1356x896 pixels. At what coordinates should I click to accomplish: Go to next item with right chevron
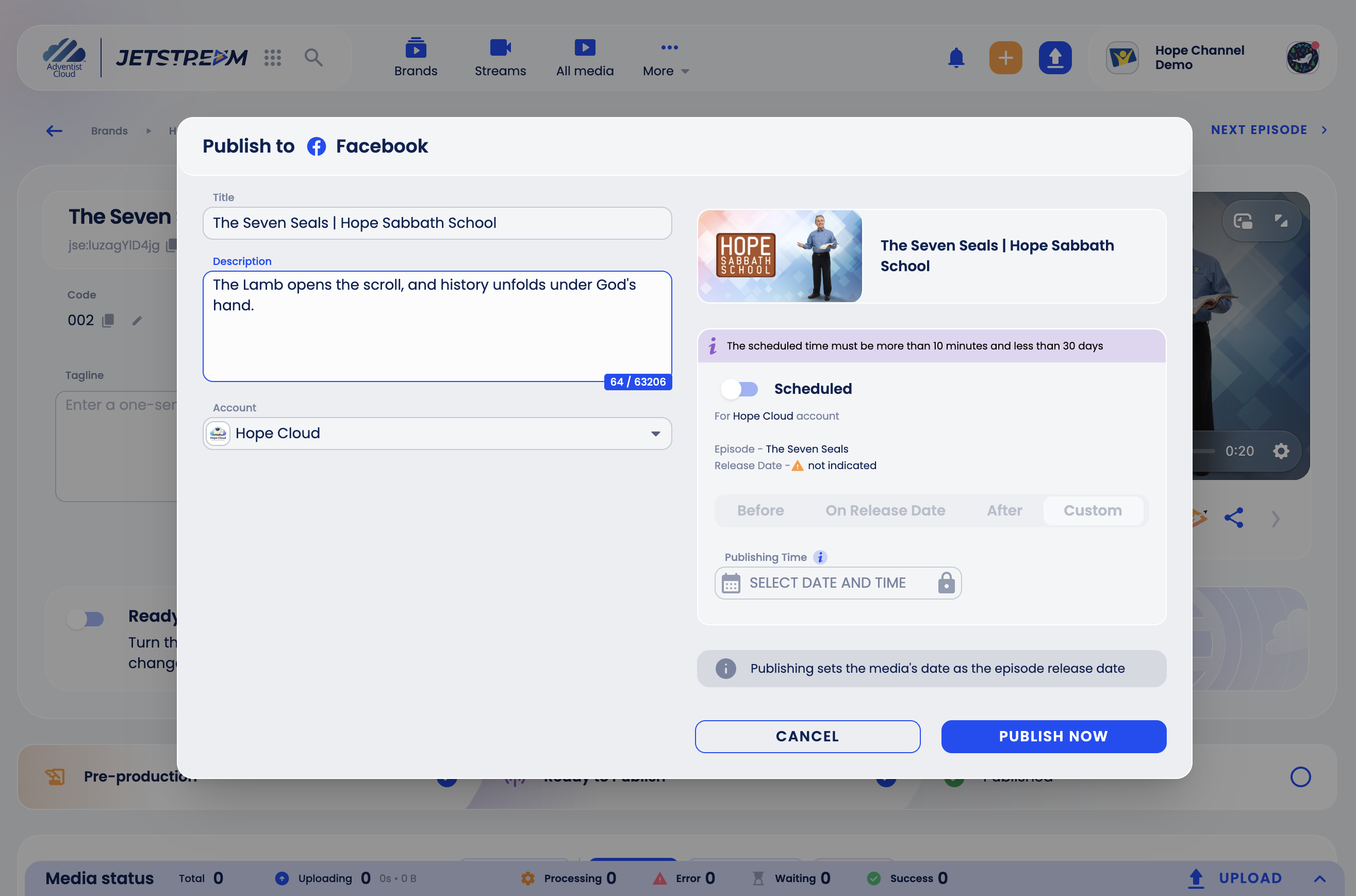pyautogui.click(x=1276, y=519)
